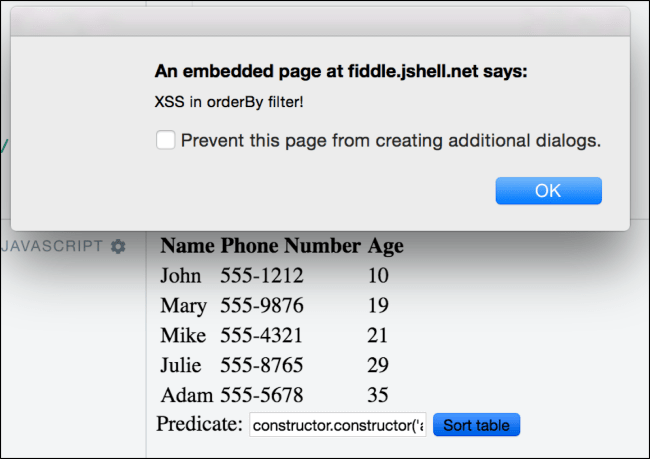
Task: Click the Name column header
Action: 187,245
